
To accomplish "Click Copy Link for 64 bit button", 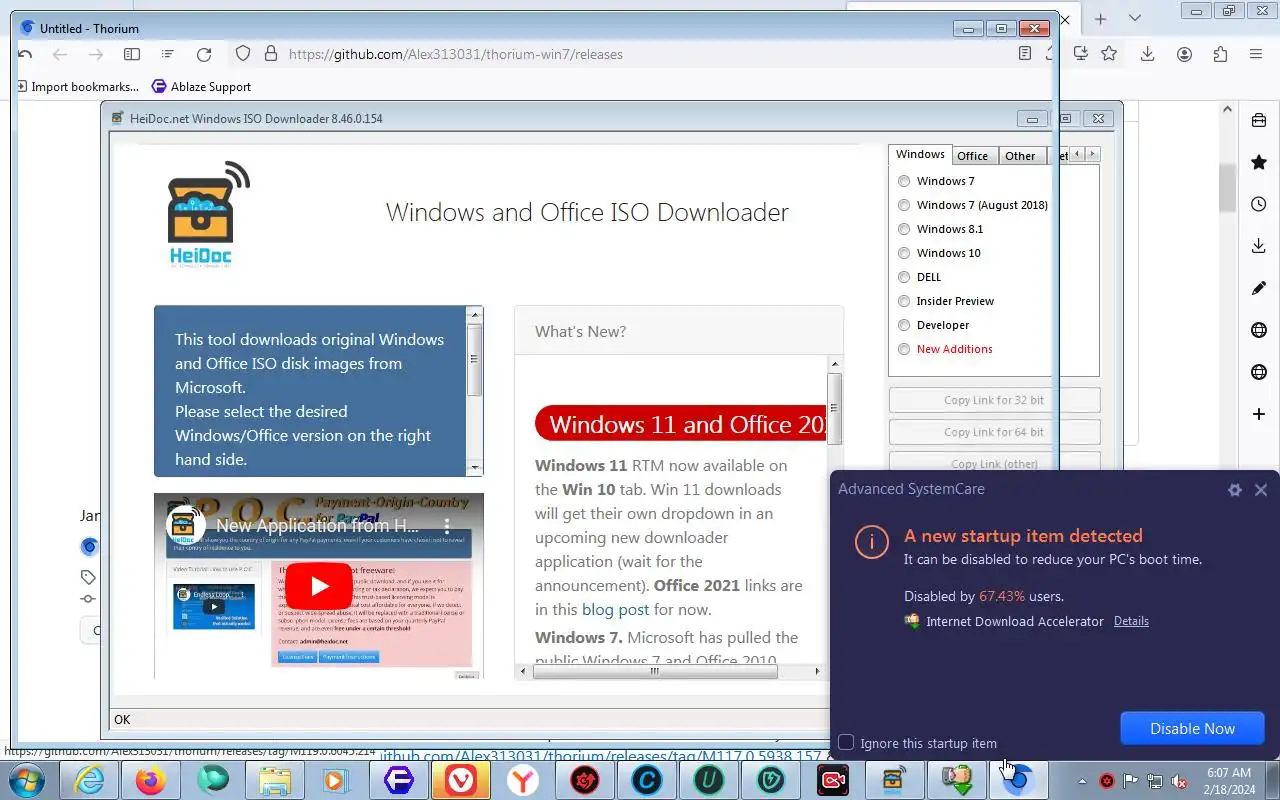I will (x=994, y=432).
